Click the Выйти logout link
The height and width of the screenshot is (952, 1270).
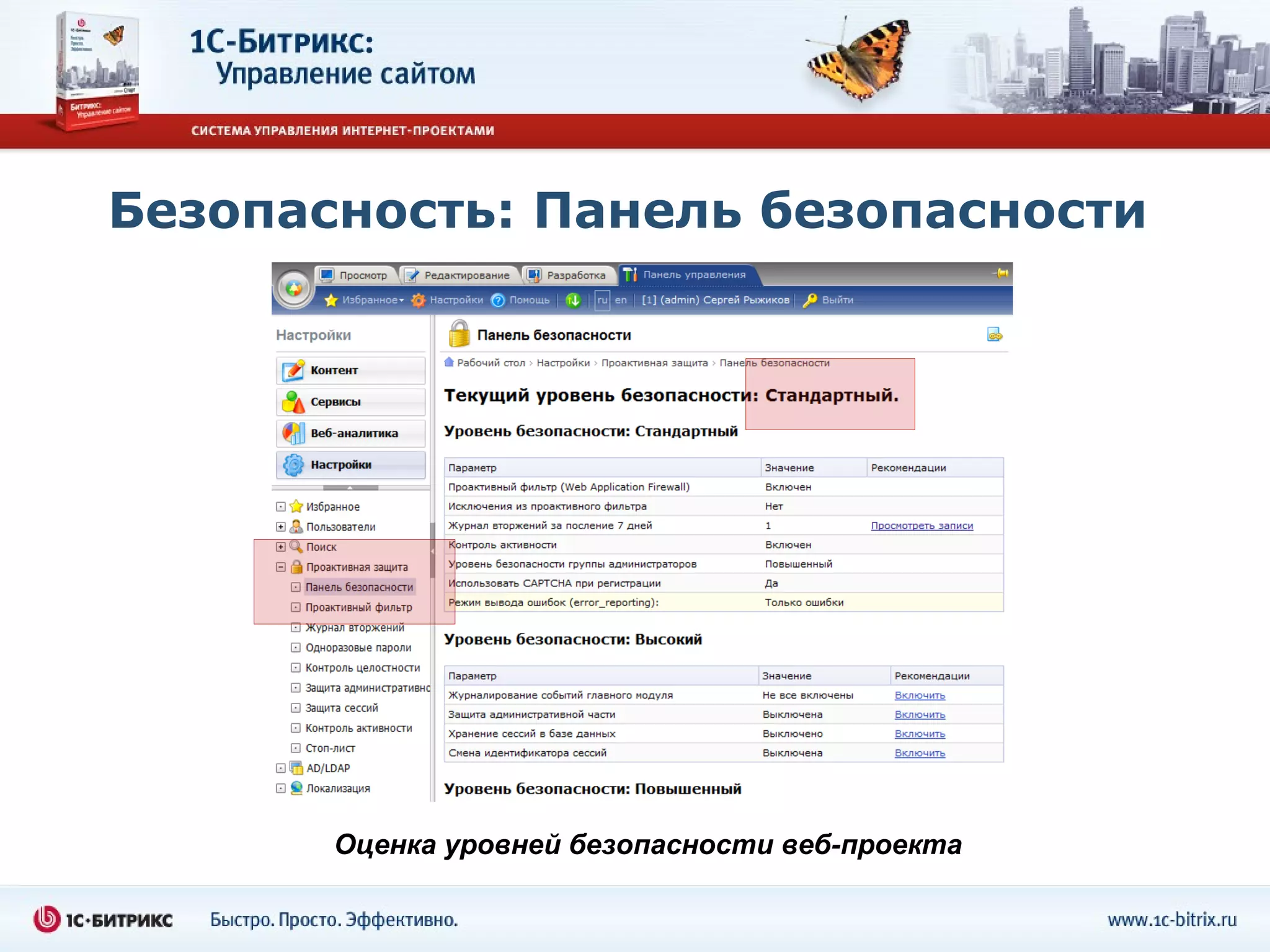838,300
